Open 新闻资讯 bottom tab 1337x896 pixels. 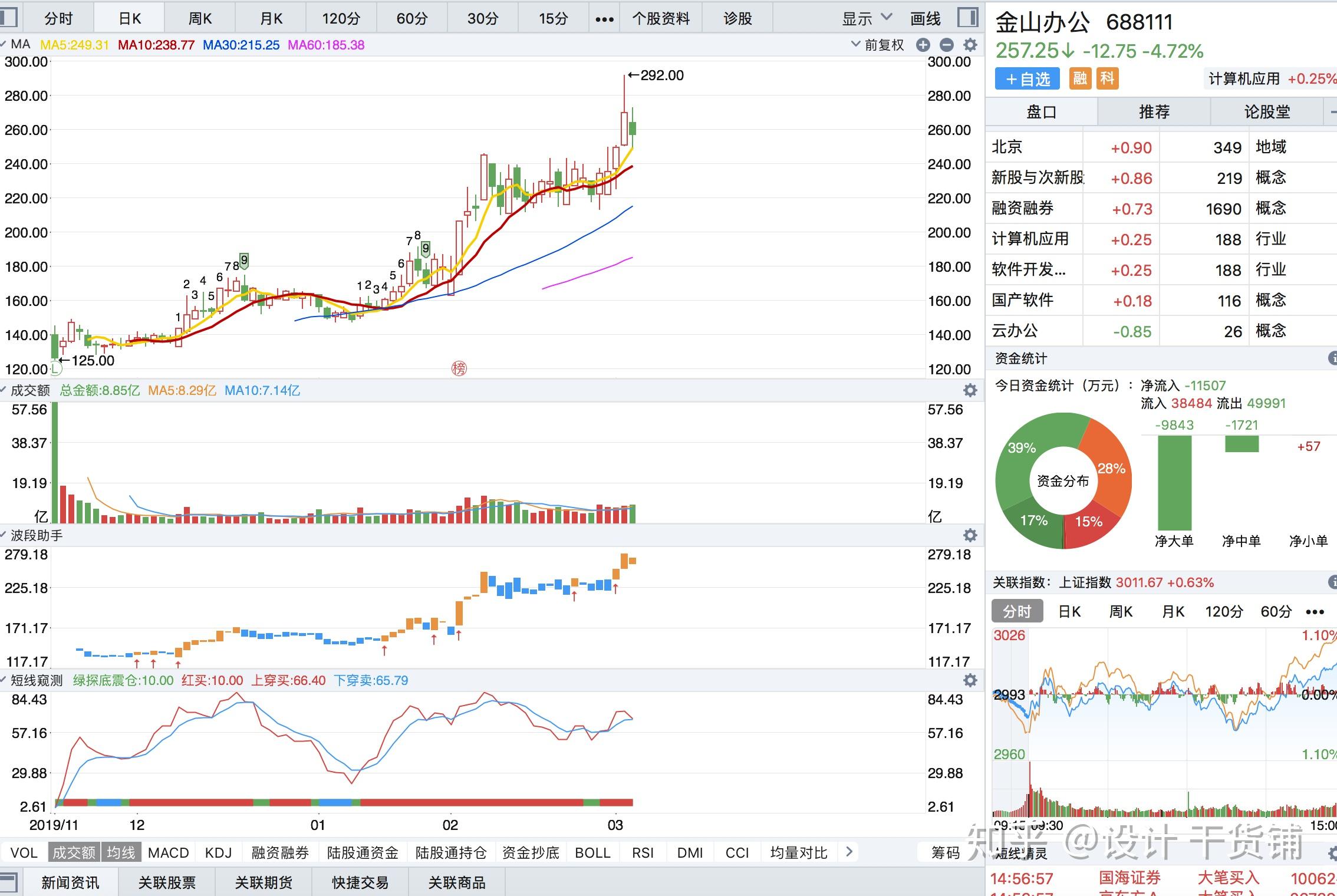(70, 882)
